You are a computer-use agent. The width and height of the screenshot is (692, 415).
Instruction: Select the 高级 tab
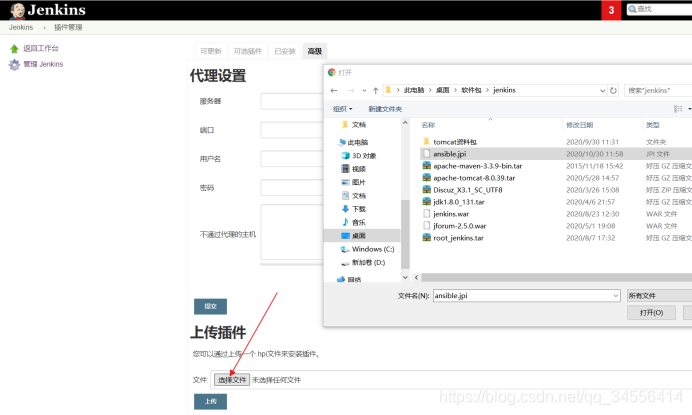click(315, 51)
